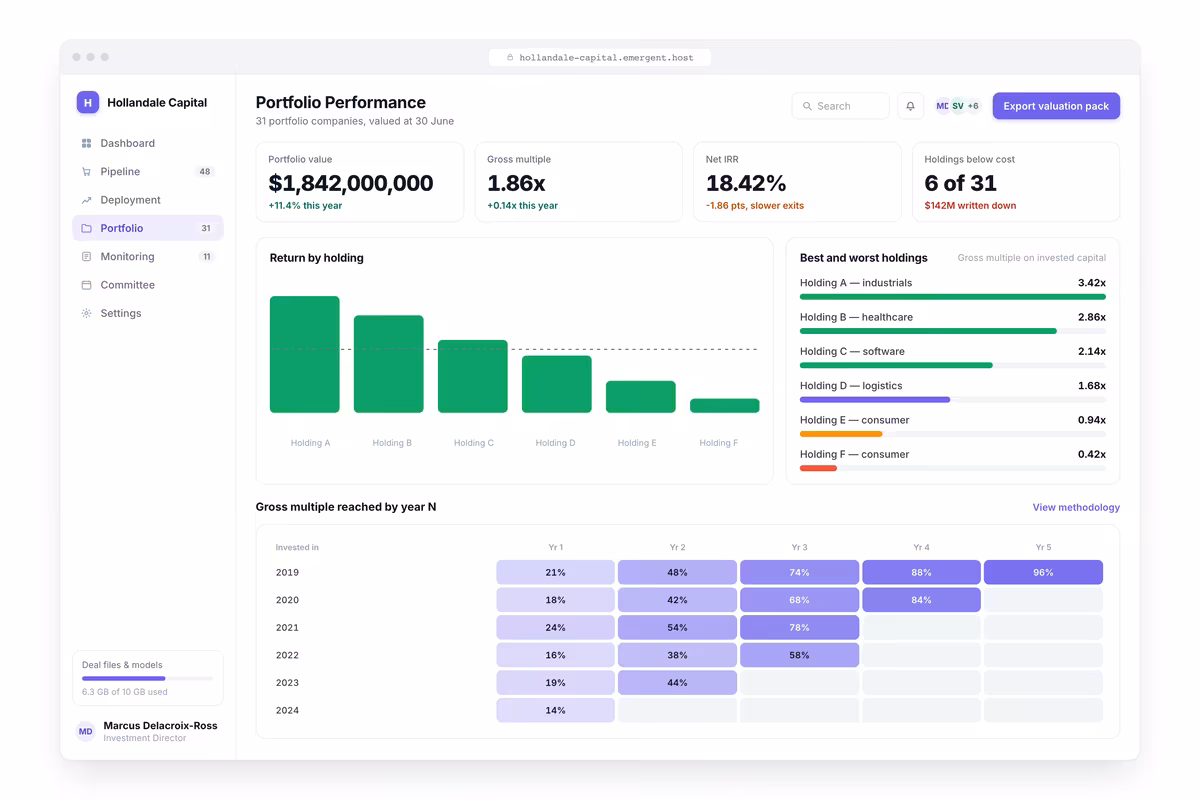Click the MD avatar in header
This screenshot has width=1200, height=800.
pos(943,106)
